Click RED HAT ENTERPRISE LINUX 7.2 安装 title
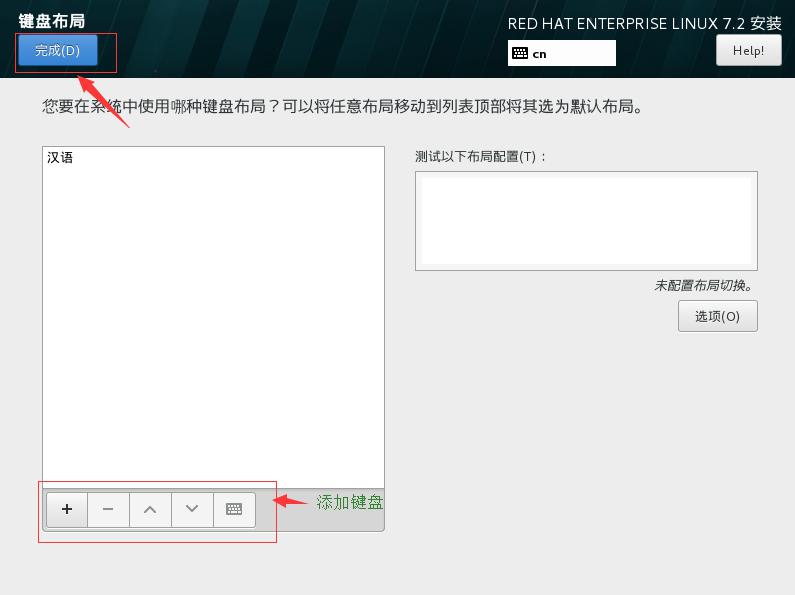 [644, 23]
